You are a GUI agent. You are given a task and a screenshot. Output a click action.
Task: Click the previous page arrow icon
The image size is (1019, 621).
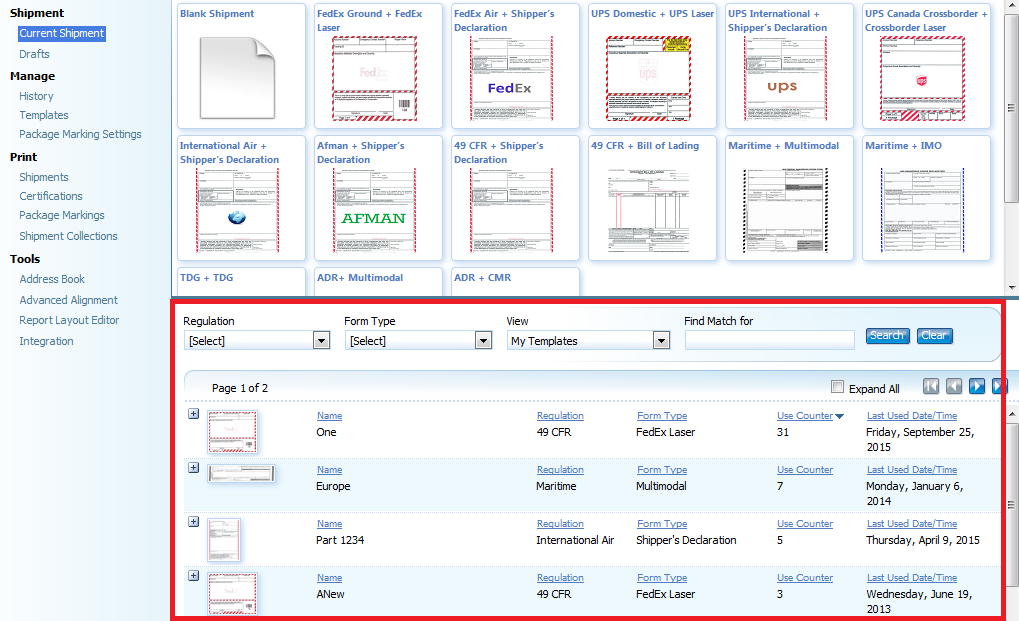pyautogui.click(x=954, y=387)
